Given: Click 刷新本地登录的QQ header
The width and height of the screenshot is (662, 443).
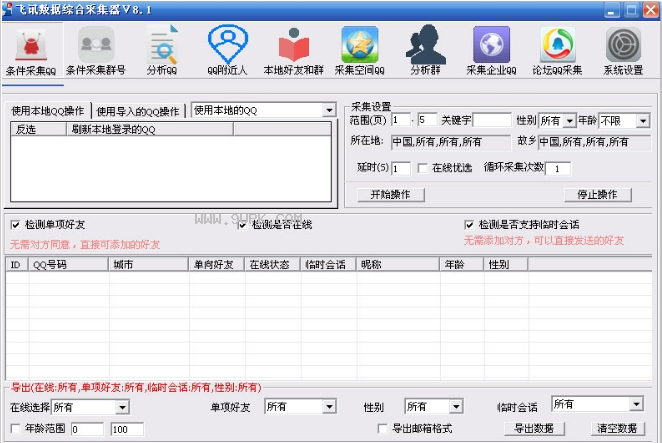Looking at the screenshot, I should click(149, 129).
